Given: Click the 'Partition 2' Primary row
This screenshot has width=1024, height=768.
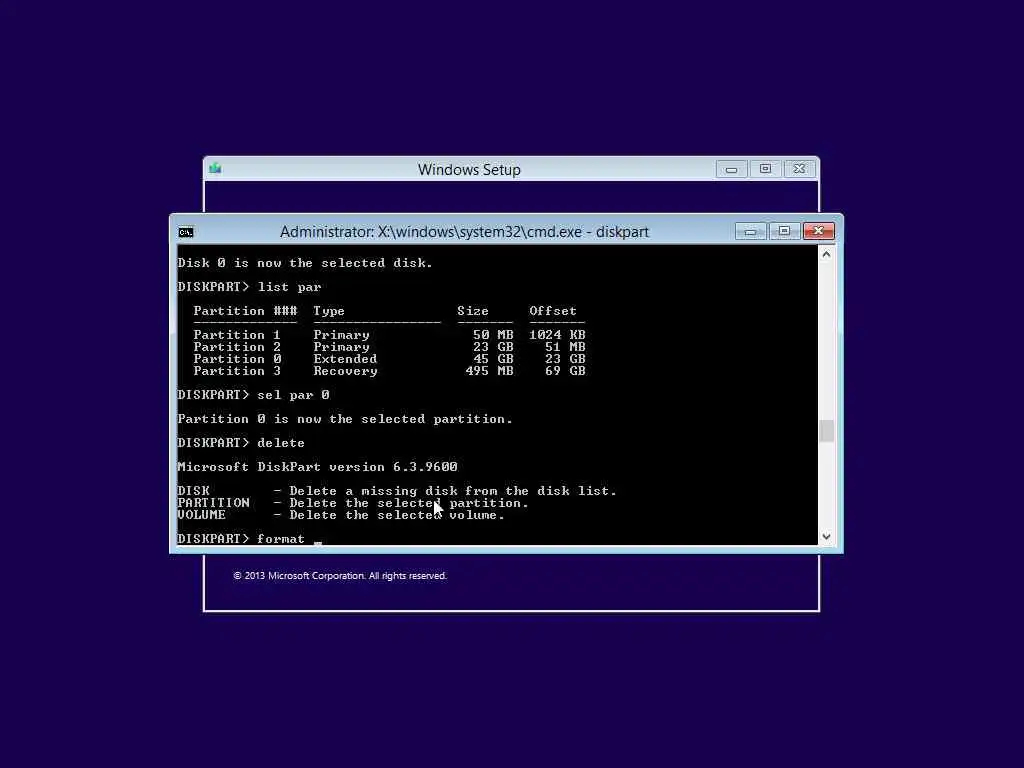Looking at the screenshot, I should click(389, 347).
